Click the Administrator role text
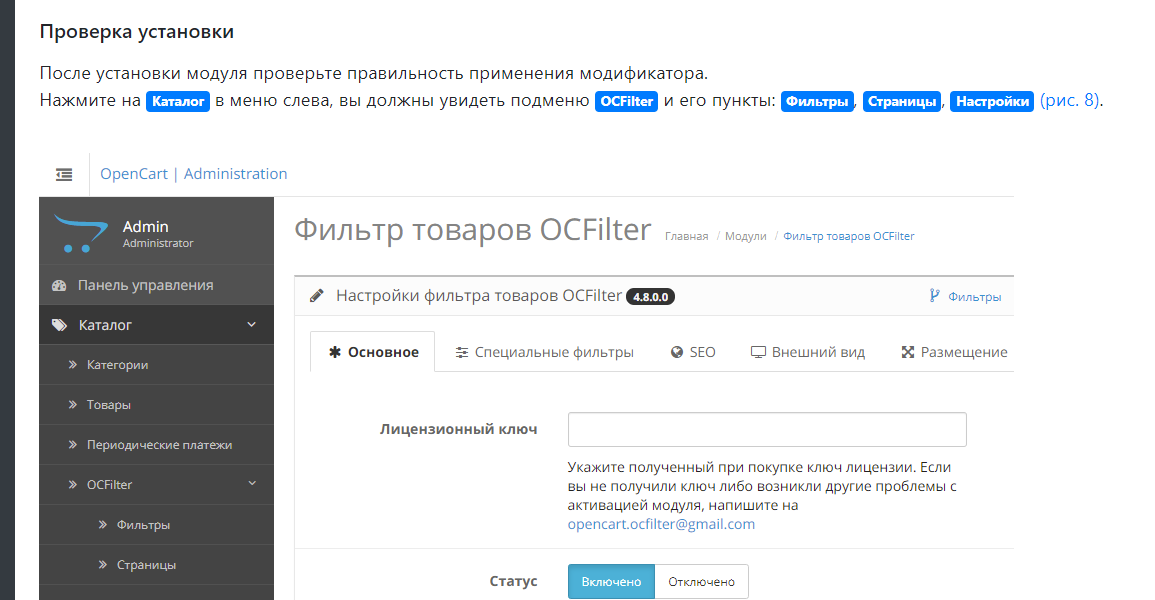The height and width of the screenshot is (600, 1155). tap(158, 244)
